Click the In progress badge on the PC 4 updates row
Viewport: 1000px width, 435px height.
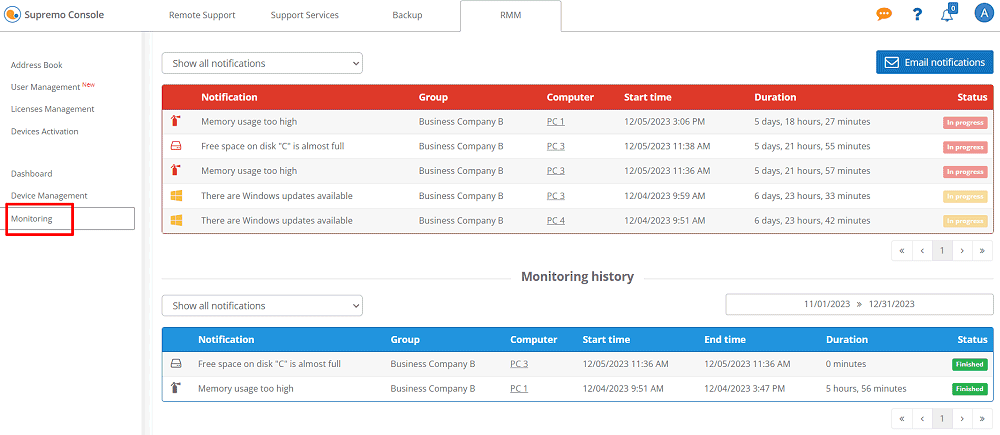pos(965,221)
